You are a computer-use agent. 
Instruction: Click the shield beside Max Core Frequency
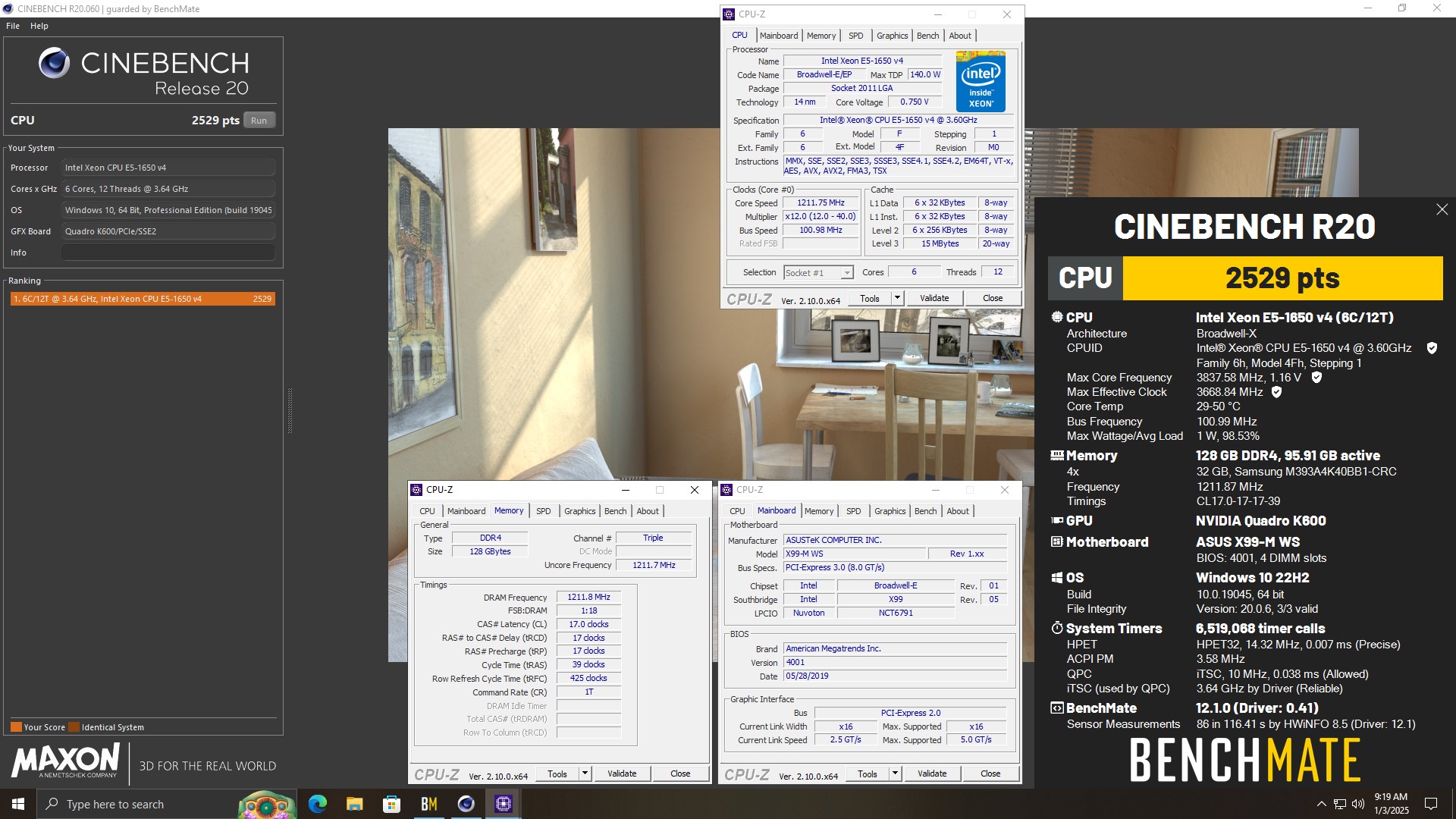[x=1316, y=378]
